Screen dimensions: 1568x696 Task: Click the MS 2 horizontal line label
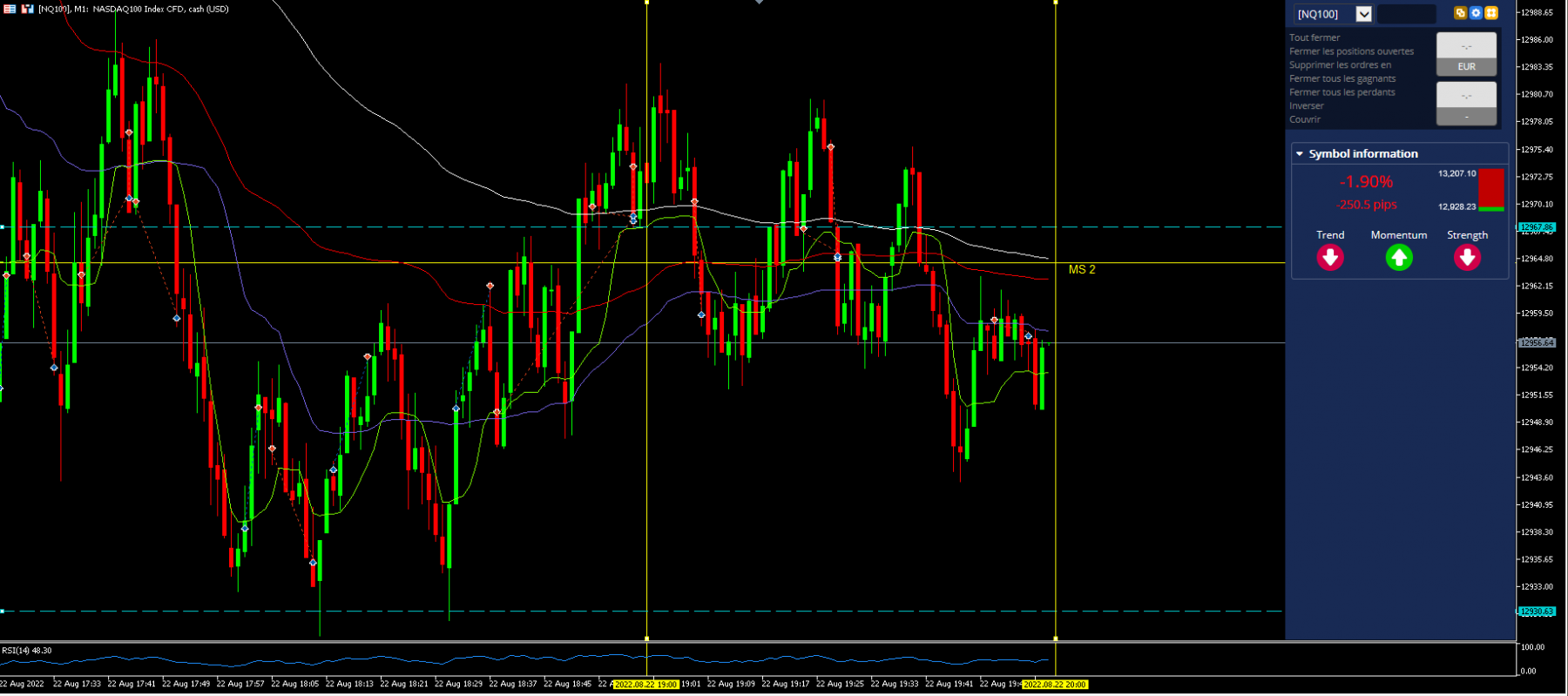[1082, 270]
